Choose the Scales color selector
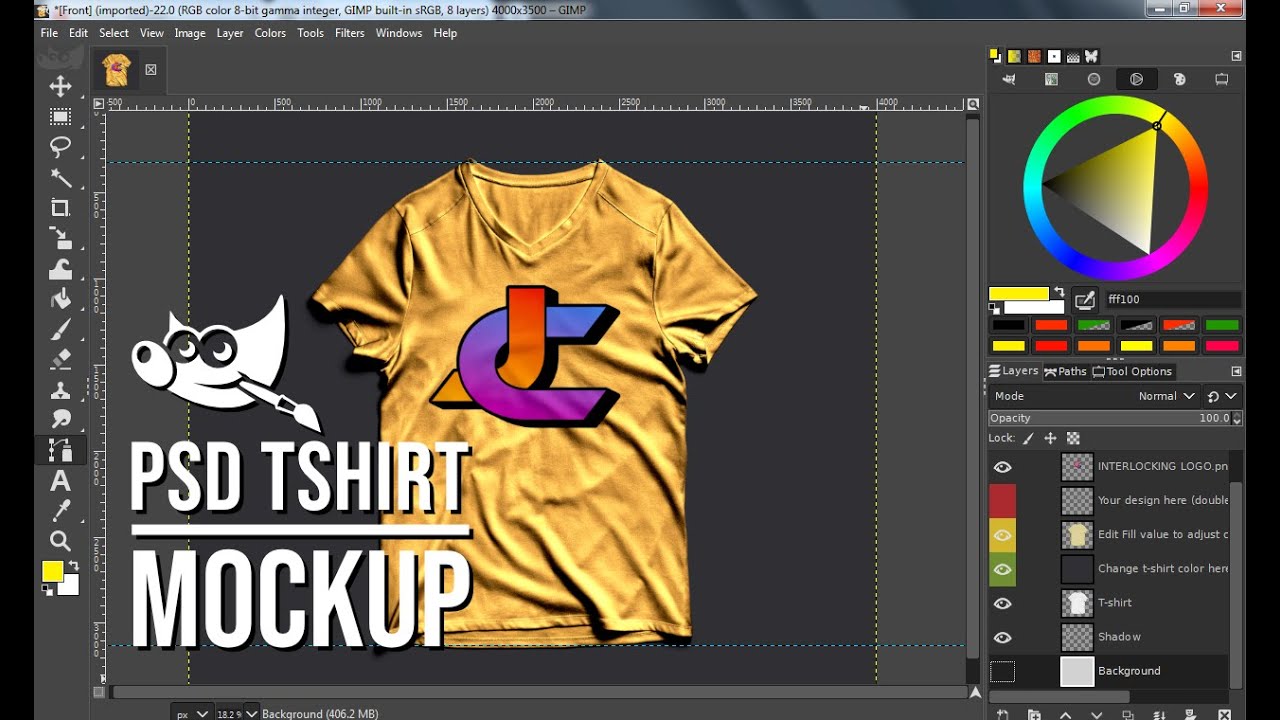Image resolution: width=1280 pixels, height=720 pixels. 1221,79
